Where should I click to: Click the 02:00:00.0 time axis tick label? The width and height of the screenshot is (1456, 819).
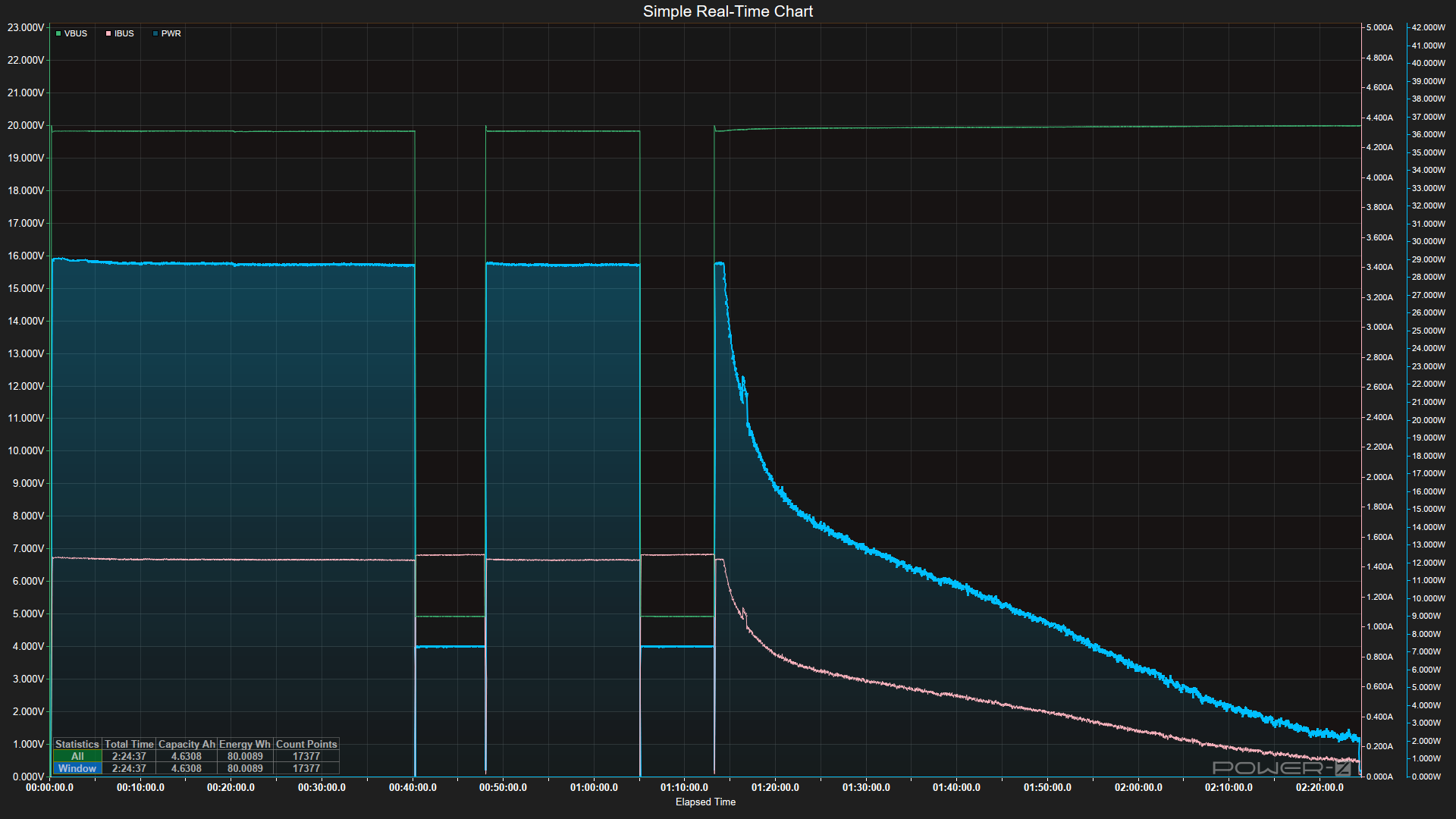coord(1138,787)
